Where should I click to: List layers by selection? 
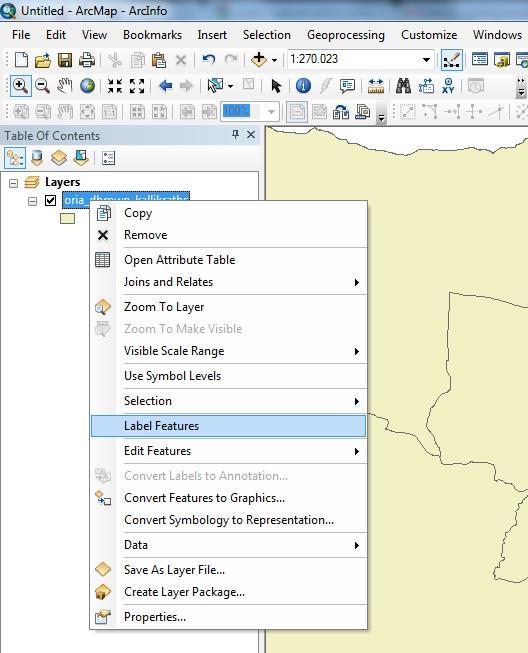pyautogui.click(x=81, y=158)
